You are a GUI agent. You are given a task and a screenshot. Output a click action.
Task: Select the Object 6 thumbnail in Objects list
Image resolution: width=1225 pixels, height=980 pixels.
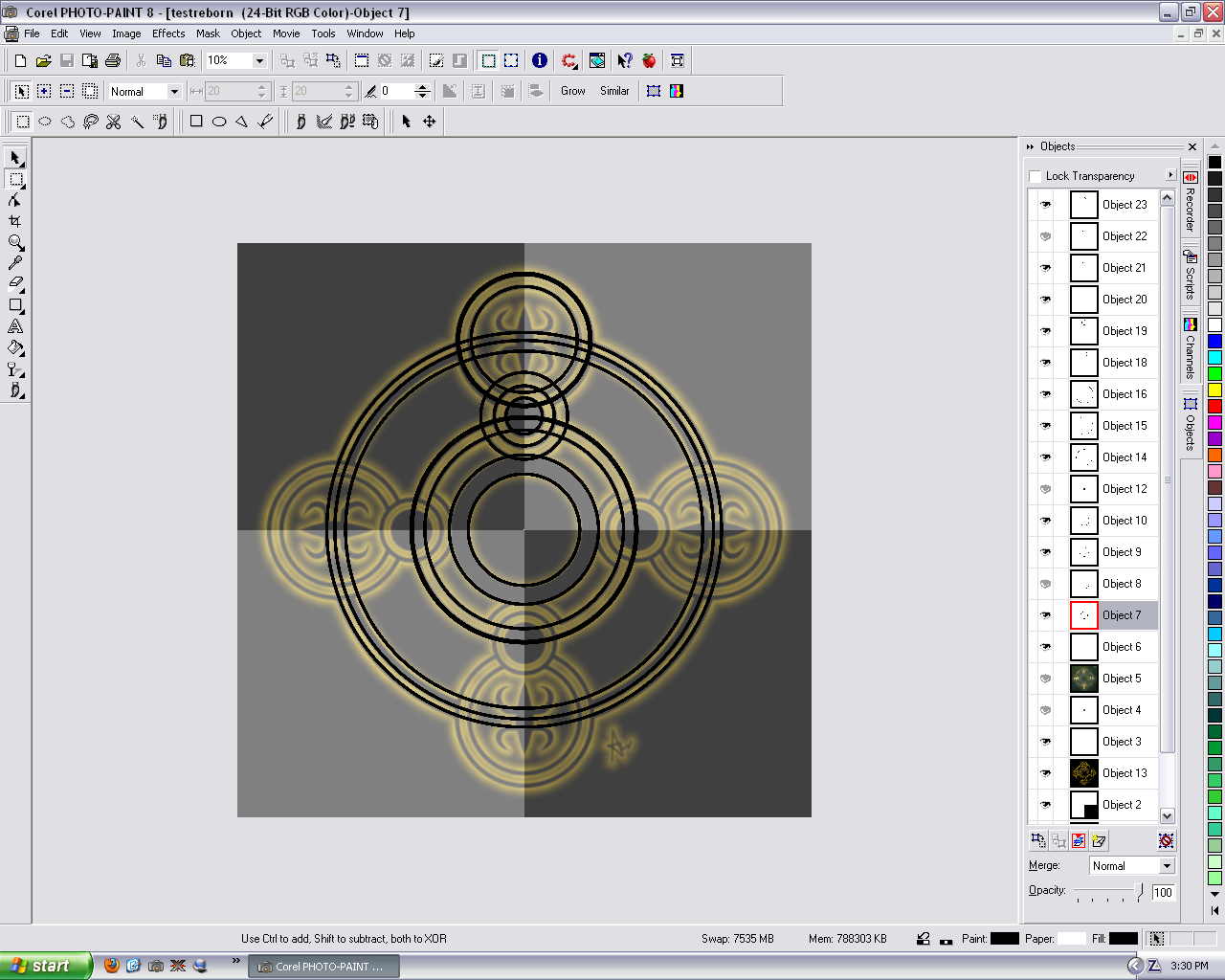(x=1083, y=647)
